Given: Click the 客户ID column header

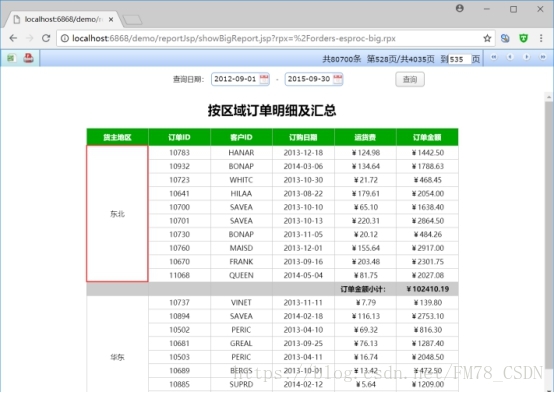Looking at the screenshot, I should [241, 137].
